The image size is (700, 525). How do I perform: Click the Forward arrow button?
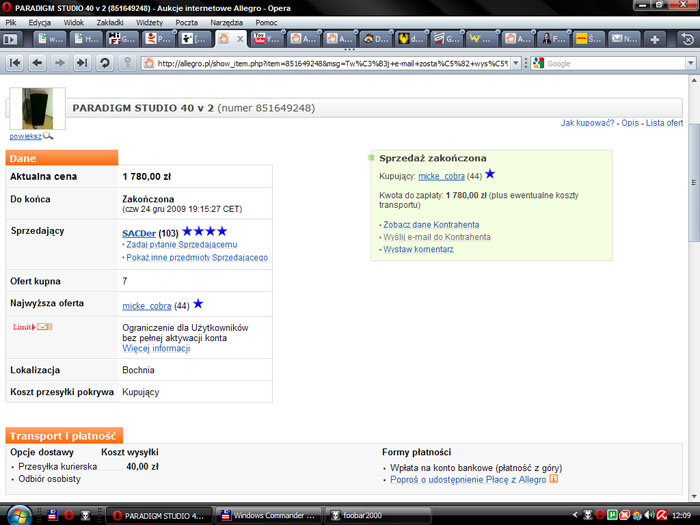[59, 63]
